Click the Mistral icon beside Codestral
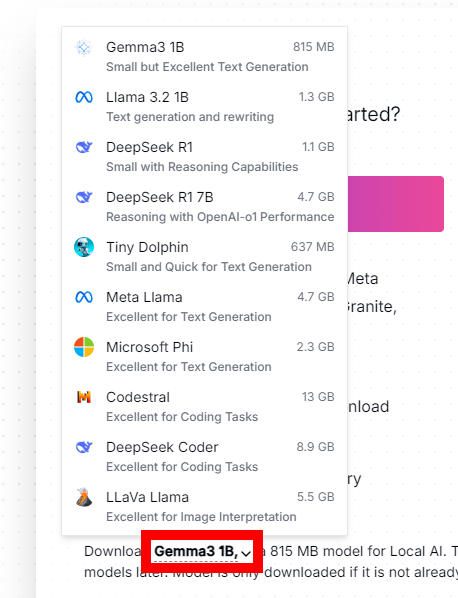This screenshot has width=458, height=598. 84,397
